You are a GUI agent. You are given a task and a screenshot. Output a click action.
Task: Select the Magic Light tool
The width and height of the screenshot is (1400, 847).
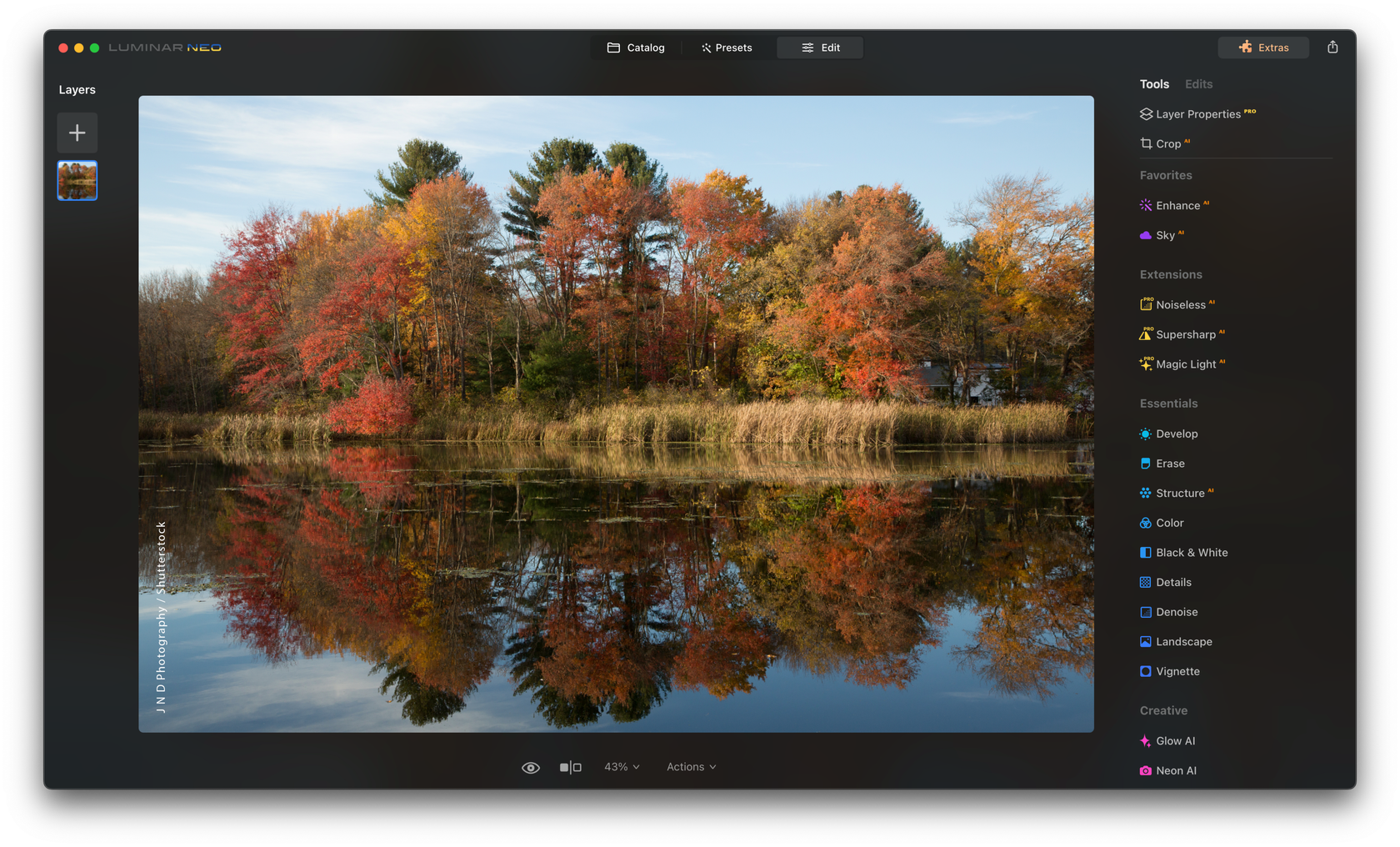click(1187, 364)
